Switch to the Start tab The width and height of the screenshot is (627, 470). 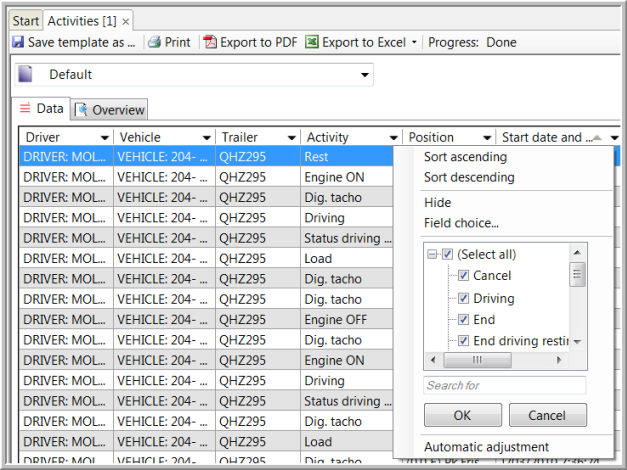click(26, 21)
